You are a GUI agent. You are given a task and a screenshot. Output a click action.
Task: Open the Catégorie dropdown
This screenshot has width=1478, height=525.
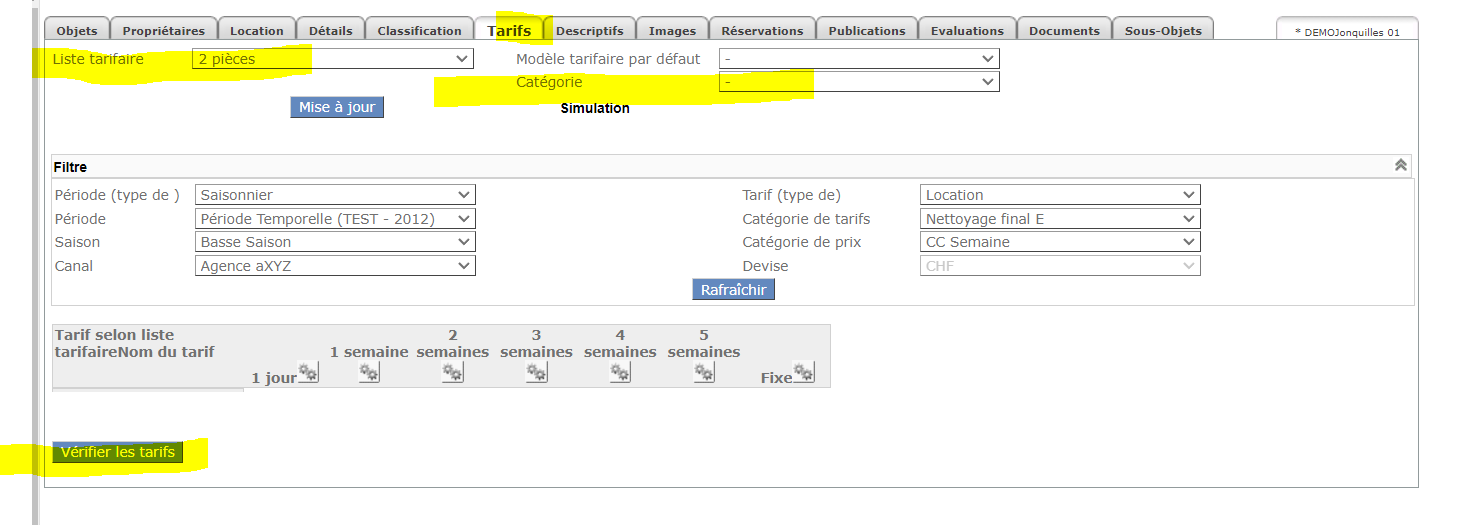[859, 82]
